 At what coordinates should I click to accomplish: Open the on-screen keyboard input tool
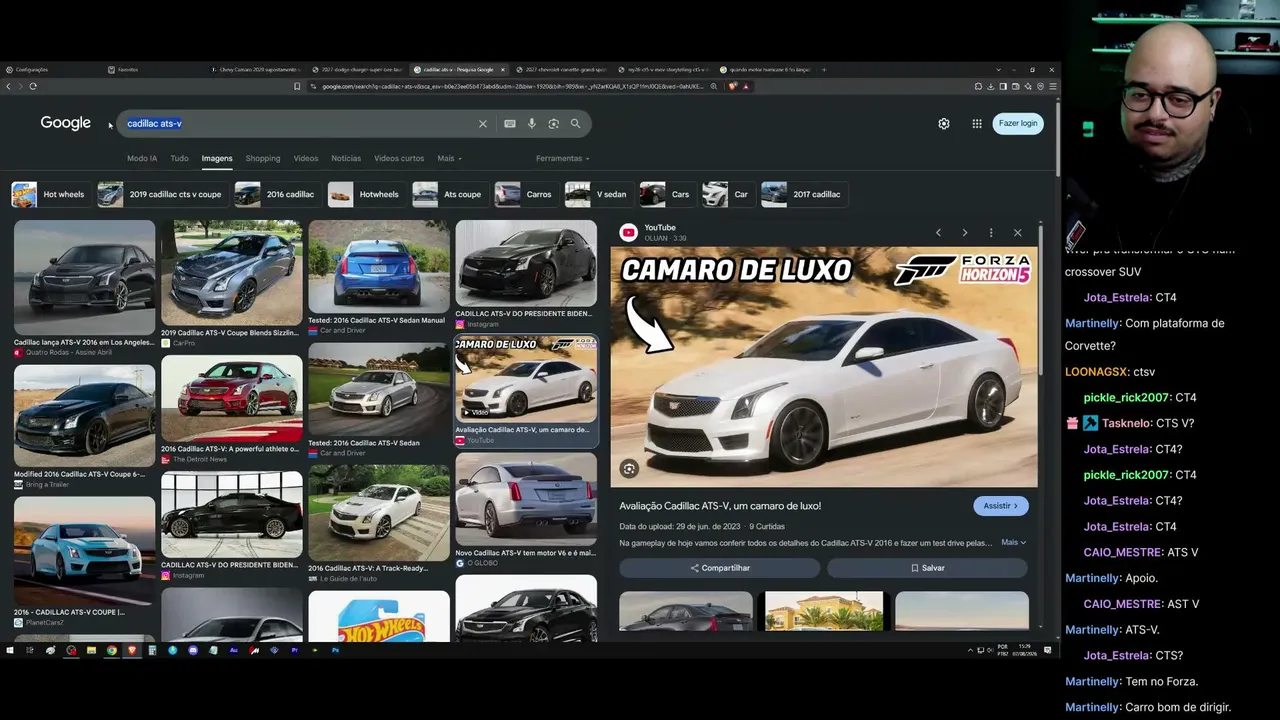pyautogui.click(x=510, y=124)
